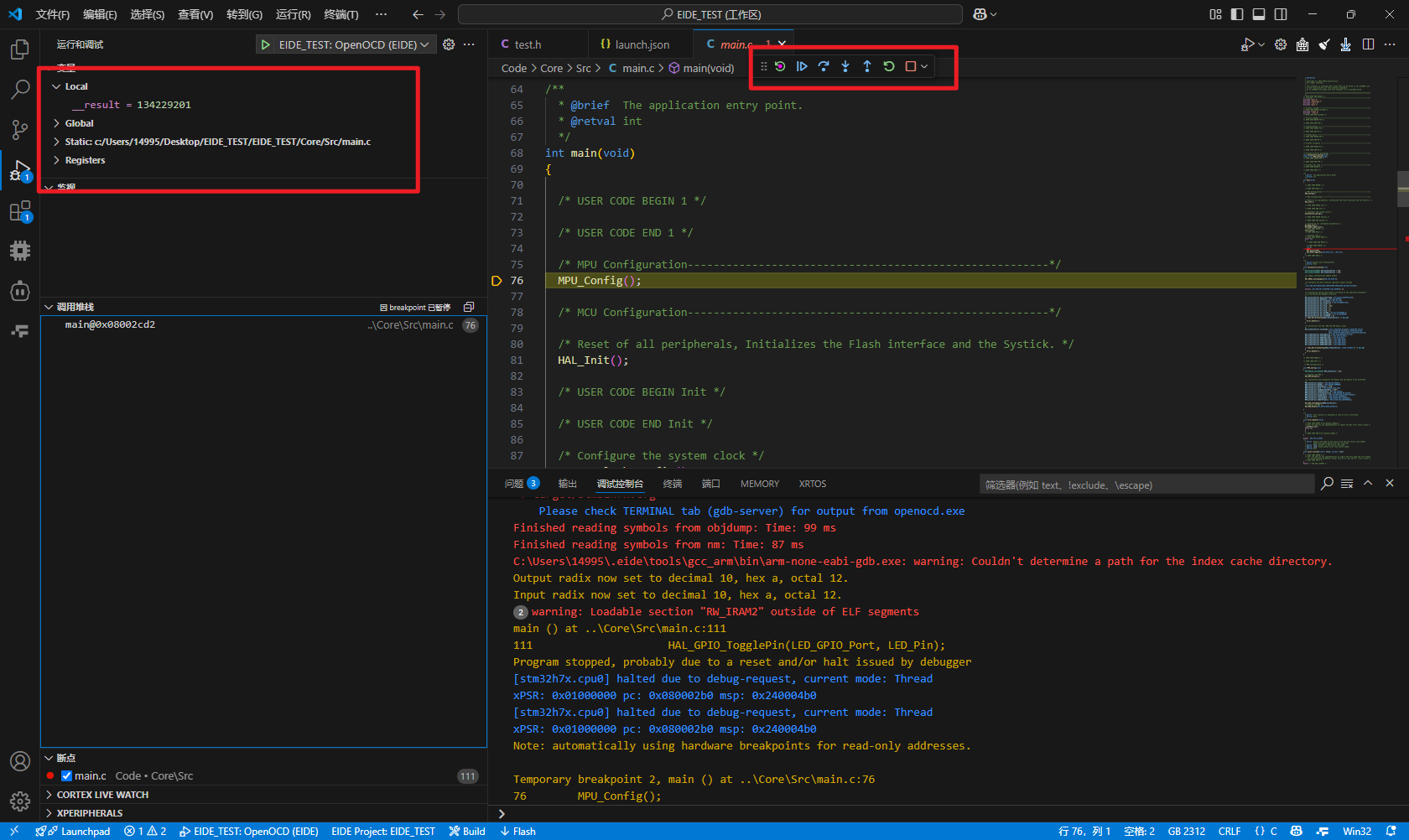
Task: Click the debug console filter input field
Action: coord(1146,485)
